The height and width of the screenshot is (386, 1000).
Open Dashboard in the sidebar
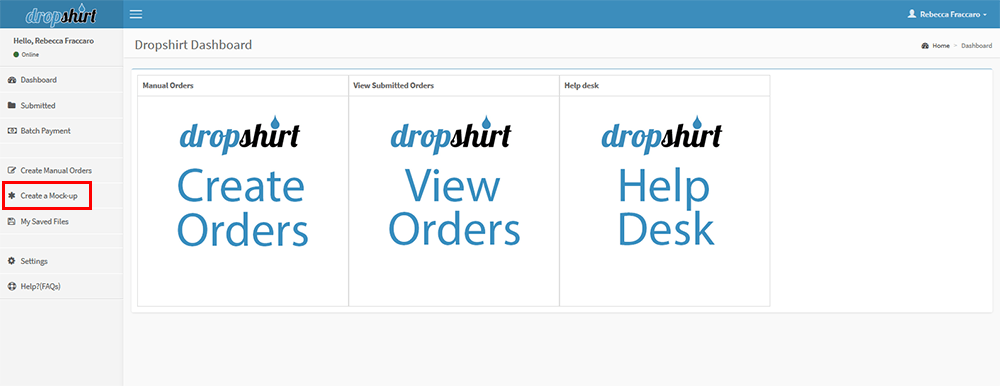pos(61,80)
